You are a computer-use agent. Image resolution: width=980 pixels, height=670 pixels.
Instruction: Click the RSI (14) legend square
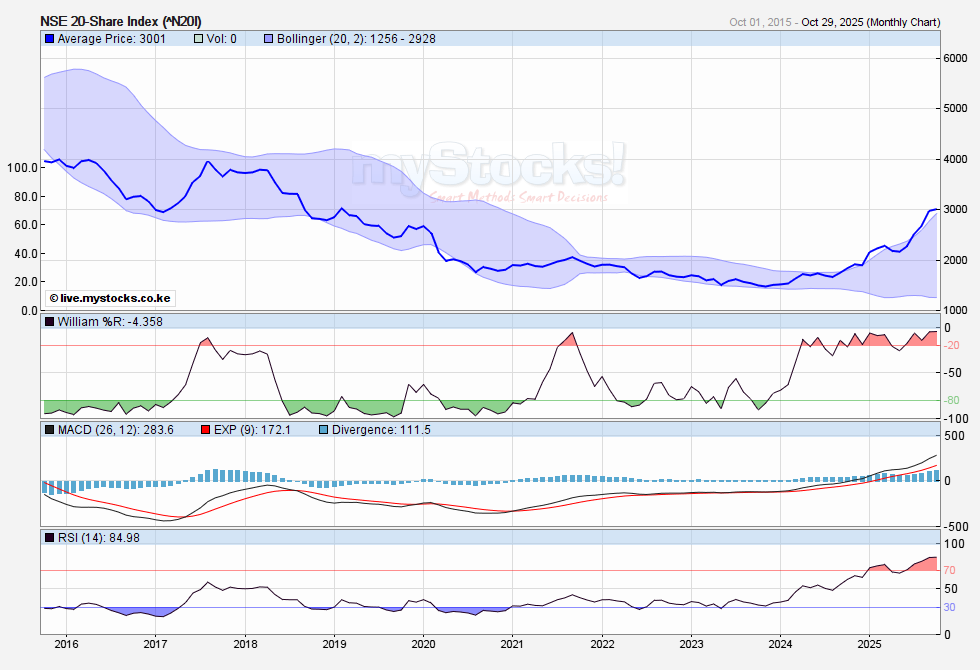pos(49,538)
